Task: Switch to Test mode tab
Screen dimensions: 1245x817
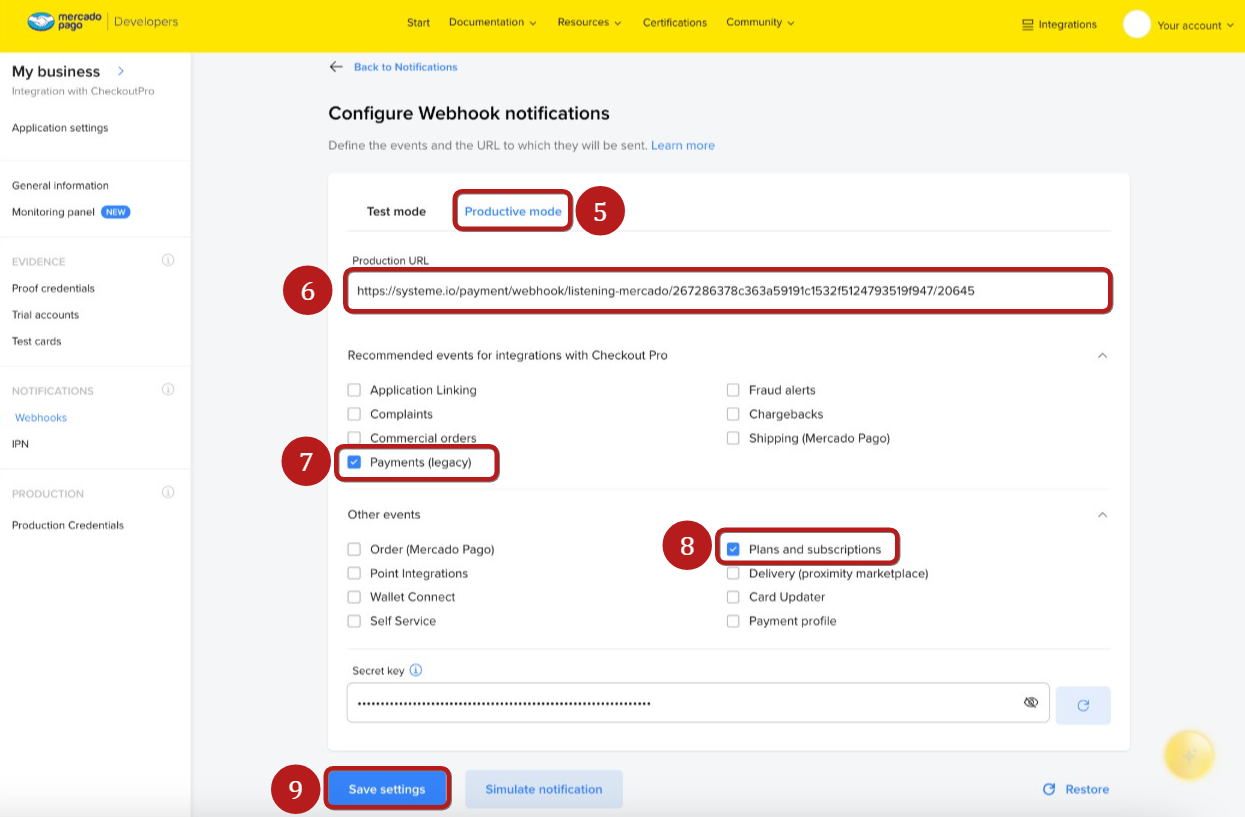Action: point(396,211)
